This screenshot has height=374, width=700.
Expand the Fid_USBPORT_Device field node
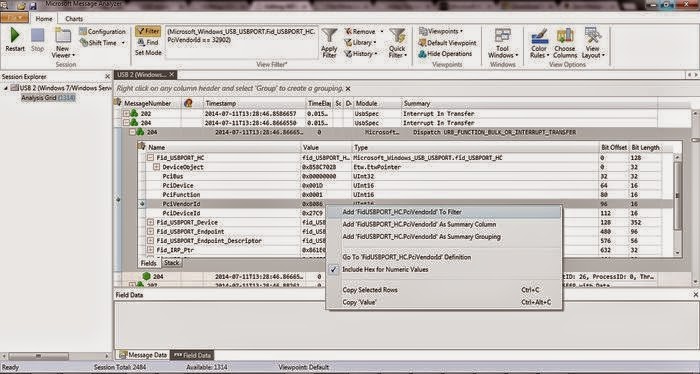tap(150, 222)
